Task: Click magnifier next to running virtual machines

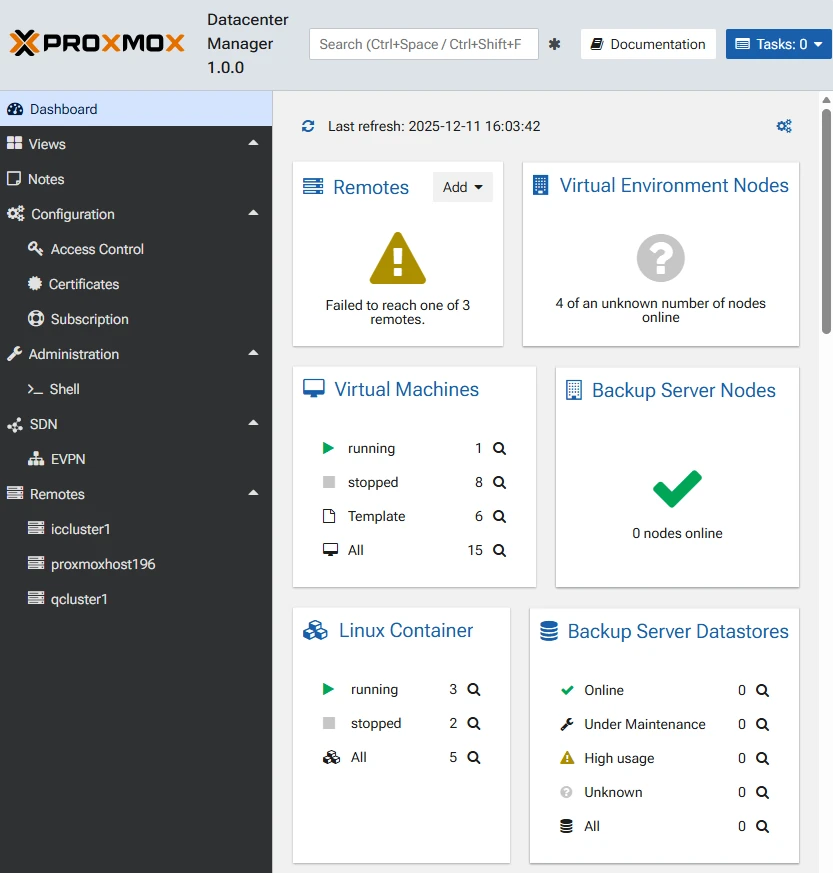Action: pos(499,449)
